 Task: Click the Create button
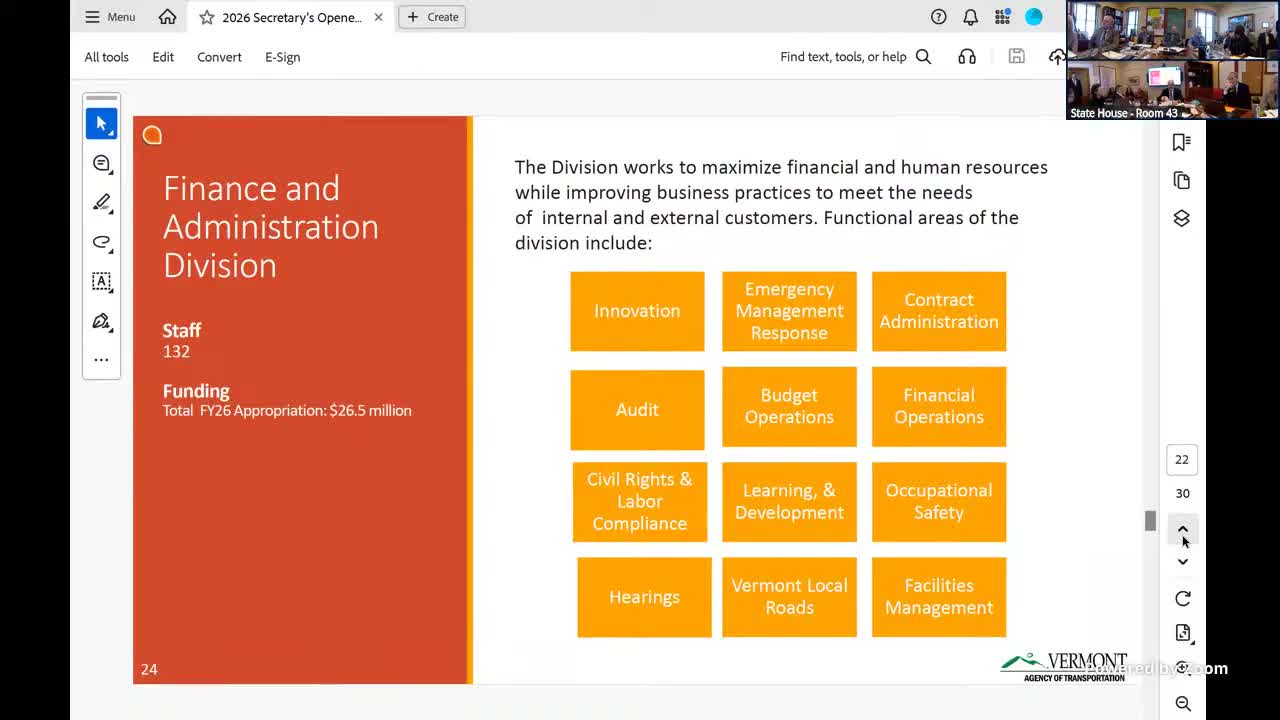(432, 17)
